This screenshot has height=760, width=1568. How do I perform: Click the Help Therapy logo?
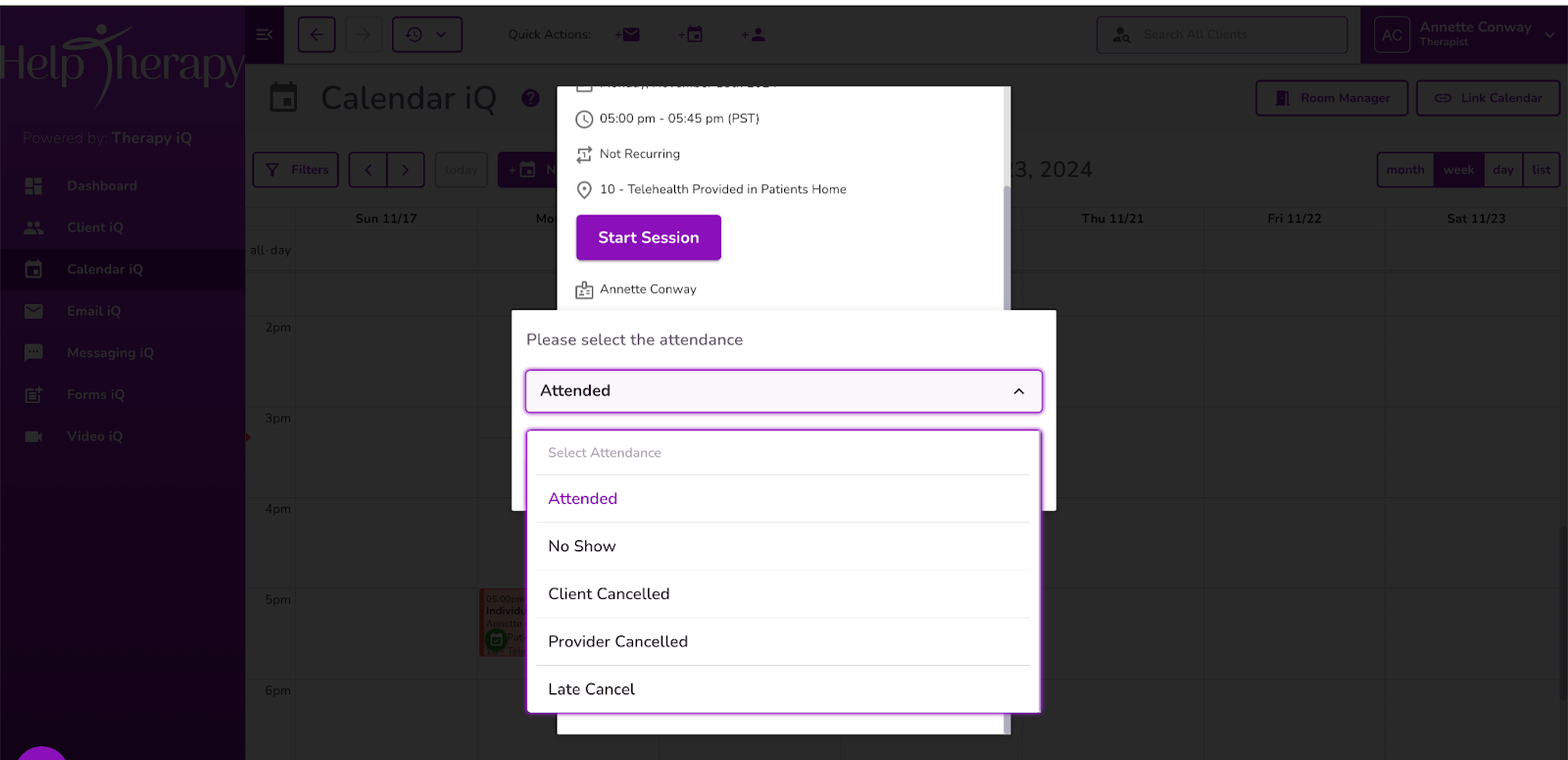coord(122,64)
